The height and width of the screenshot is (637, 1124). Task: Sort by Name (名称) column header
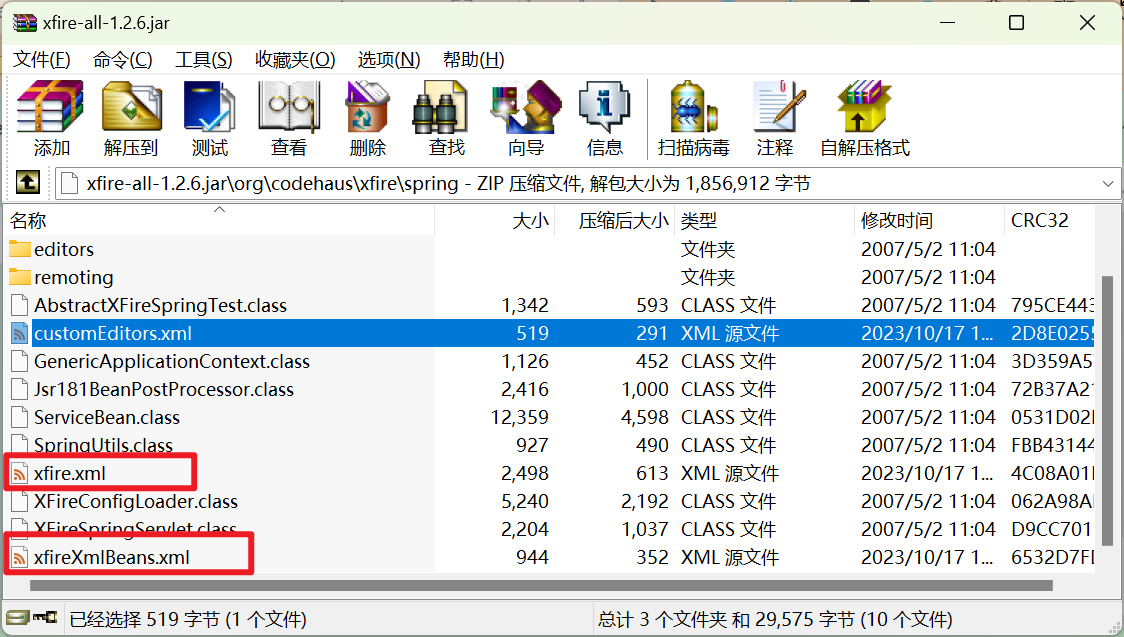(x=219, y=220)
